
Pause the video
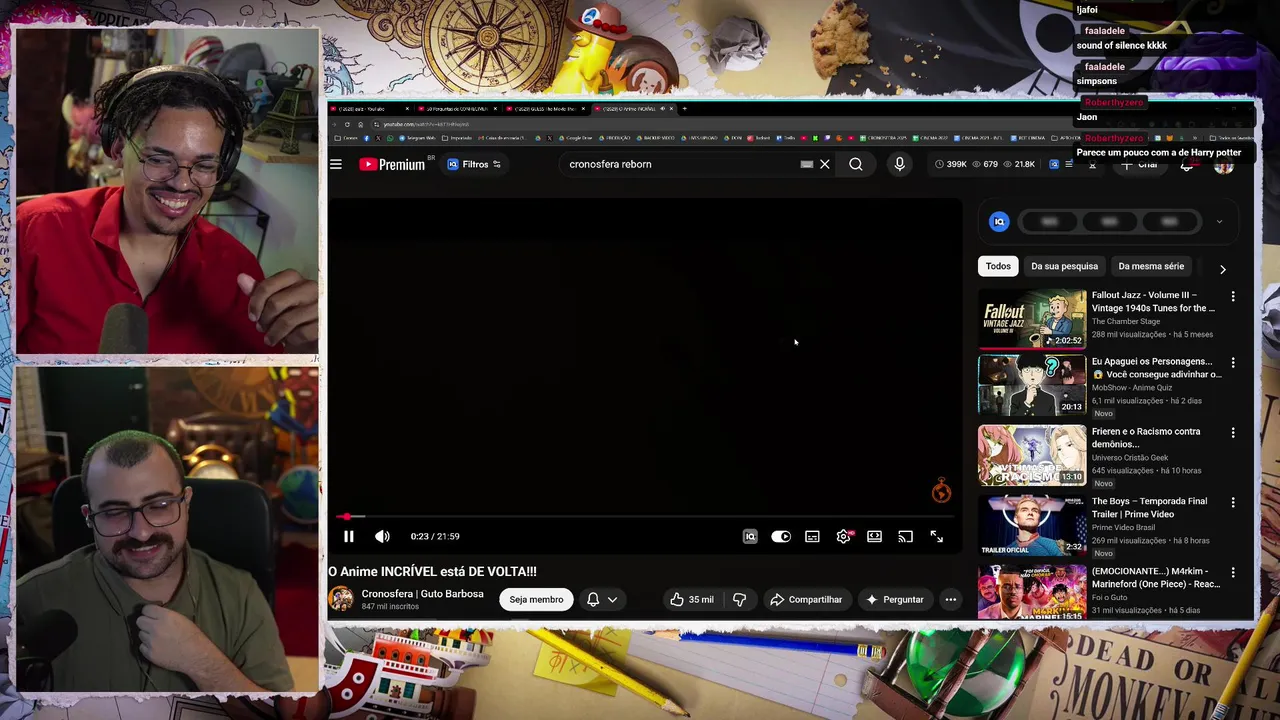coord(349,536)
